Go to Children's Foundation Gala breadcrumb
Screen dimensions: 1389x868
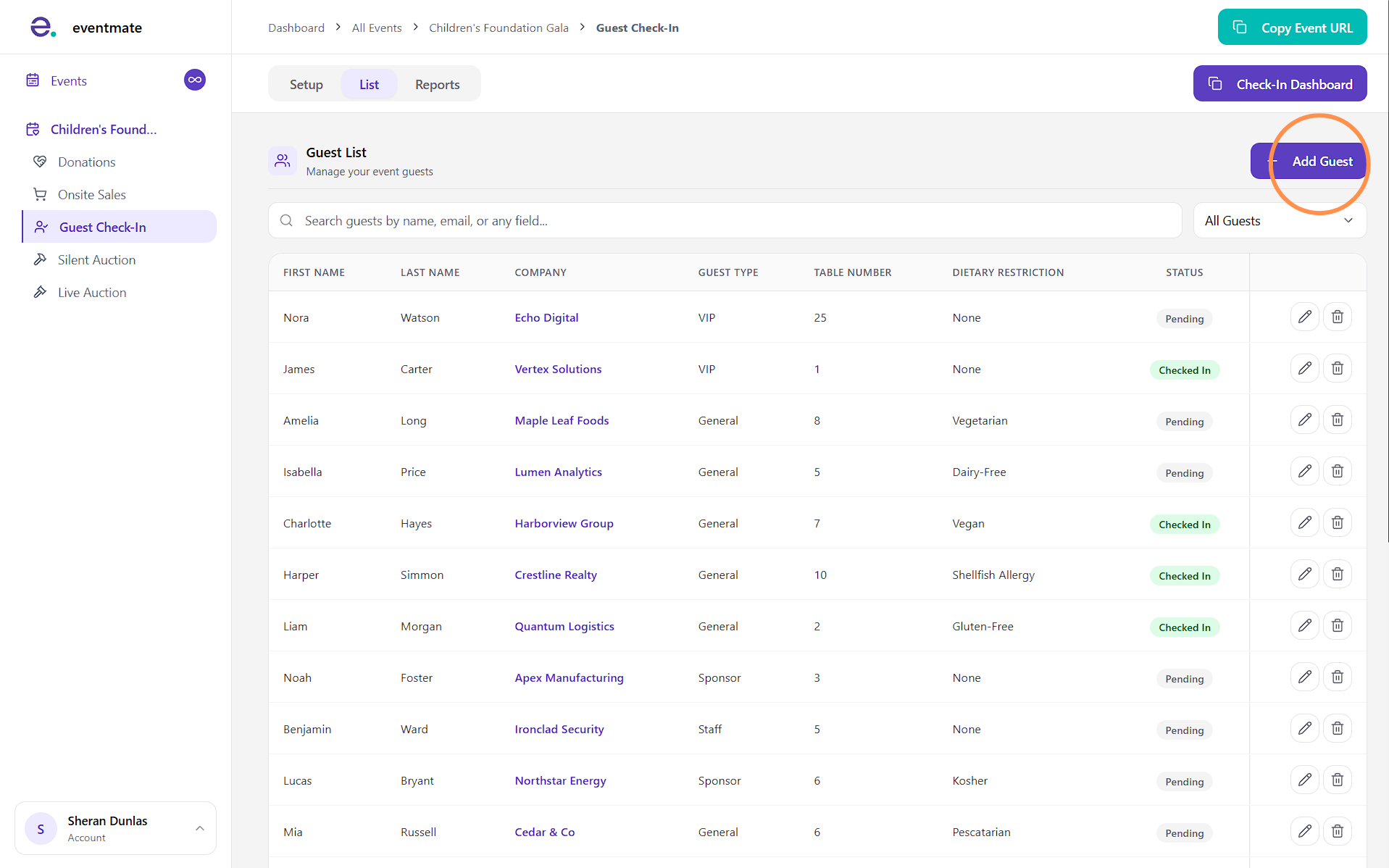(x=499, y=28)
